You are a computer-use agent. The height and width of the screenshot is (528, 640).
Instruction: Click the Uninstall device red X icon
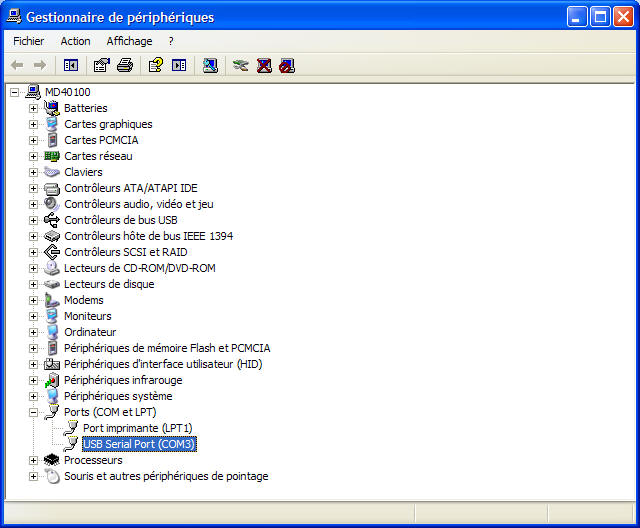(x=264, y=65)
